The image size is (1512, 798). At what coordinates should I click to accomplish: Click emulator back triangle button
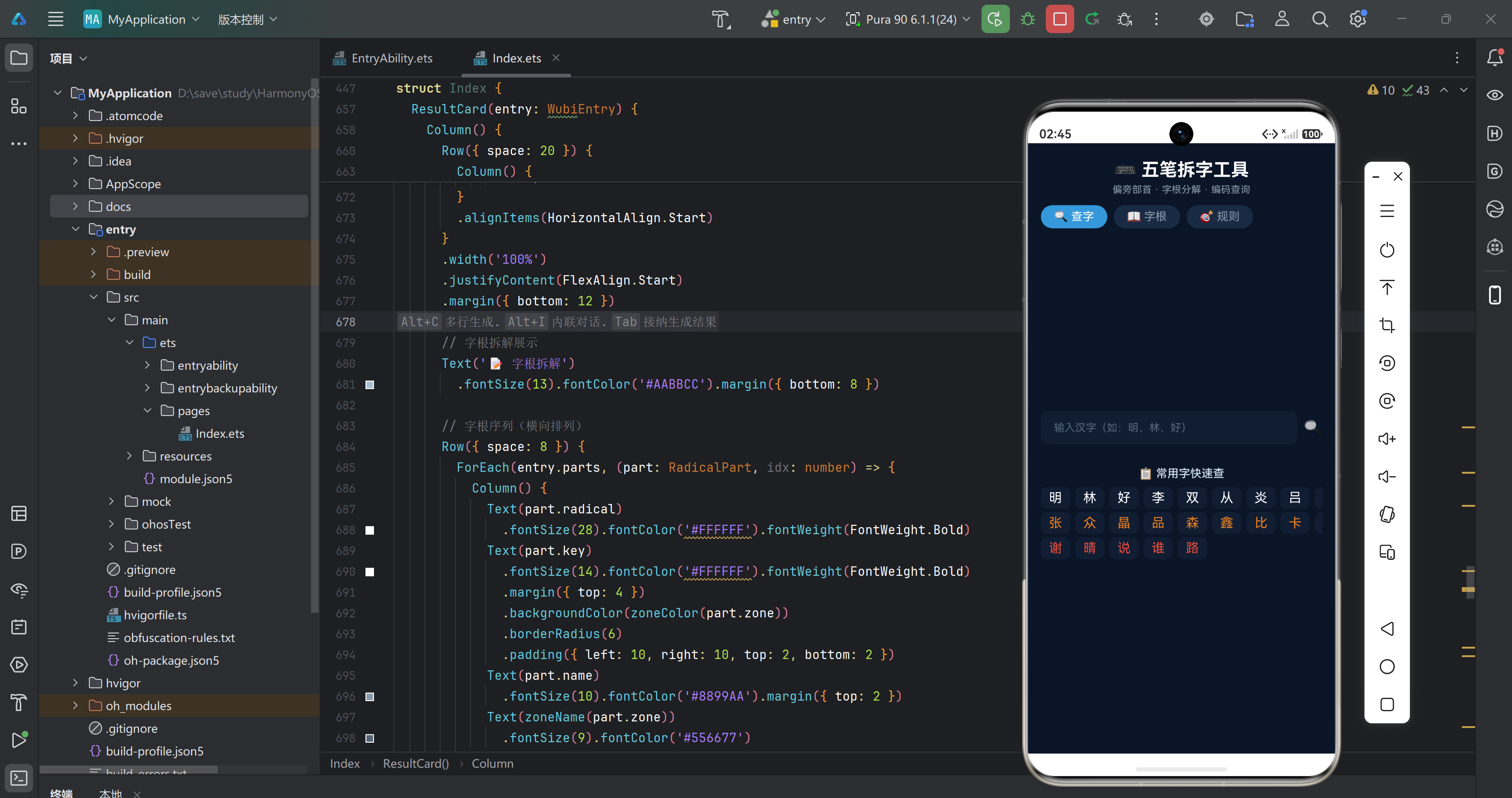pos(1387,628)
